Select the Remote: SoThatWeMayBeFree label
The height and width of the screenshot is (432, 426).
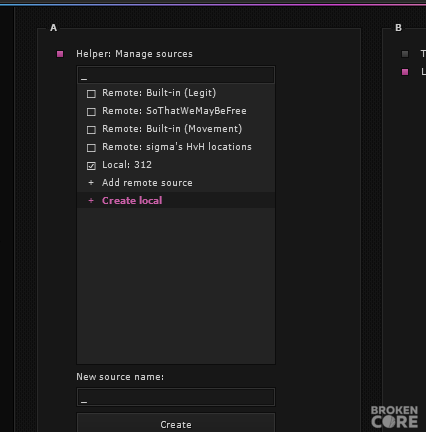[174, 111]
